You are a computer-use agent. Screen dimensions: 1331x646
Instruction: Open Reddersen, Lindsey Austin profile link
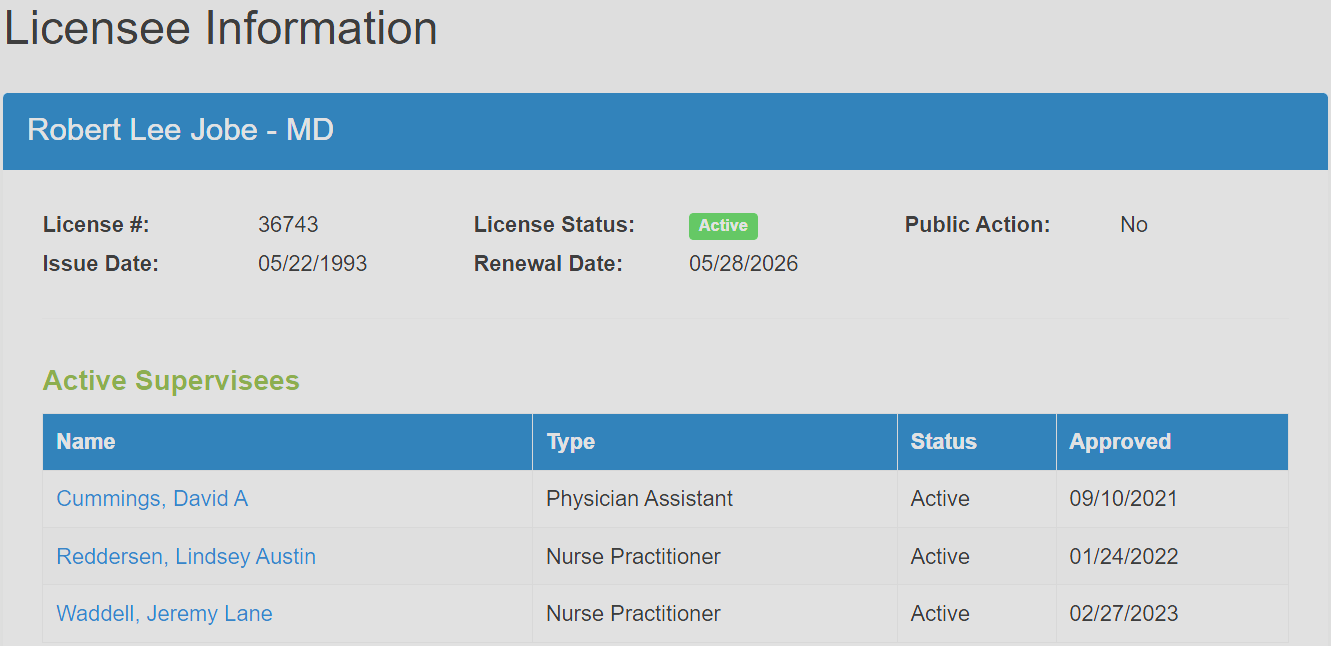click(186, 557)
